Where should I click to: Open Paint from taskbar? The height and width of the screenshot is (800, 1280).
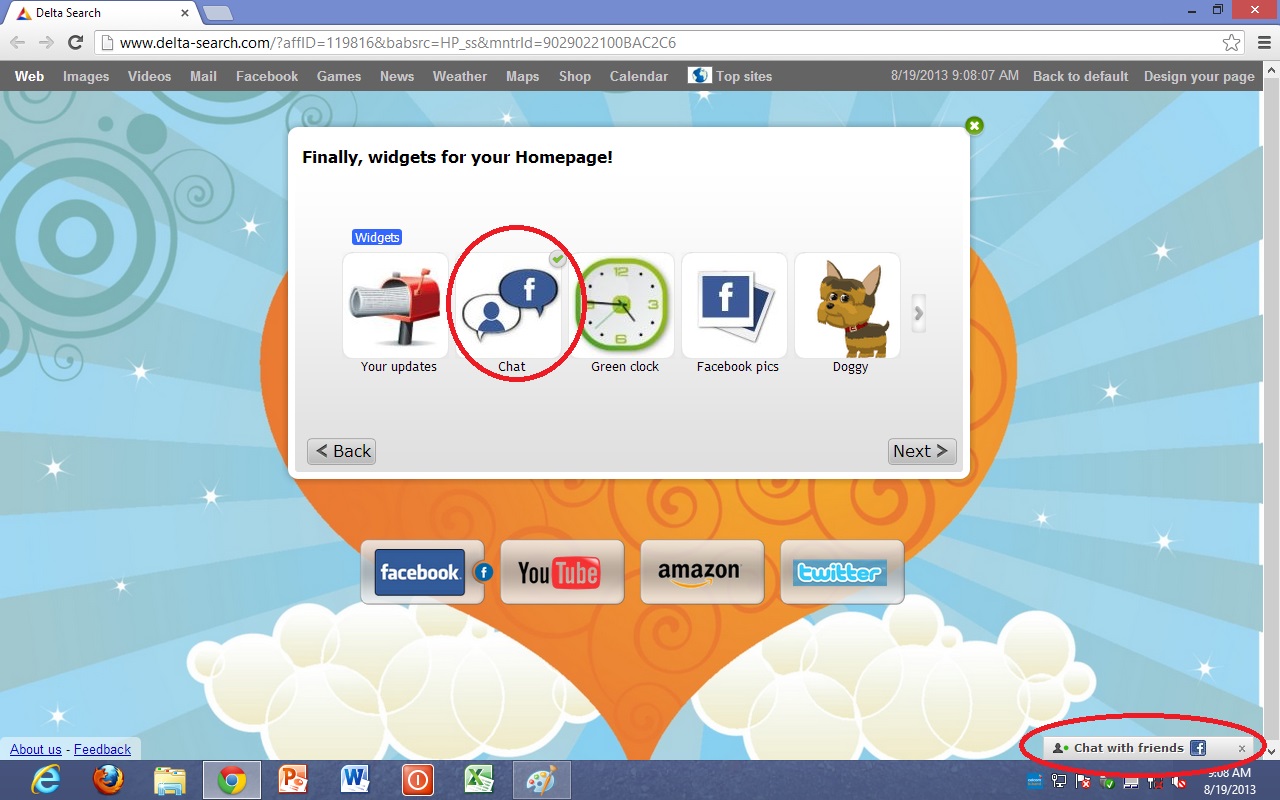[541, 780]
